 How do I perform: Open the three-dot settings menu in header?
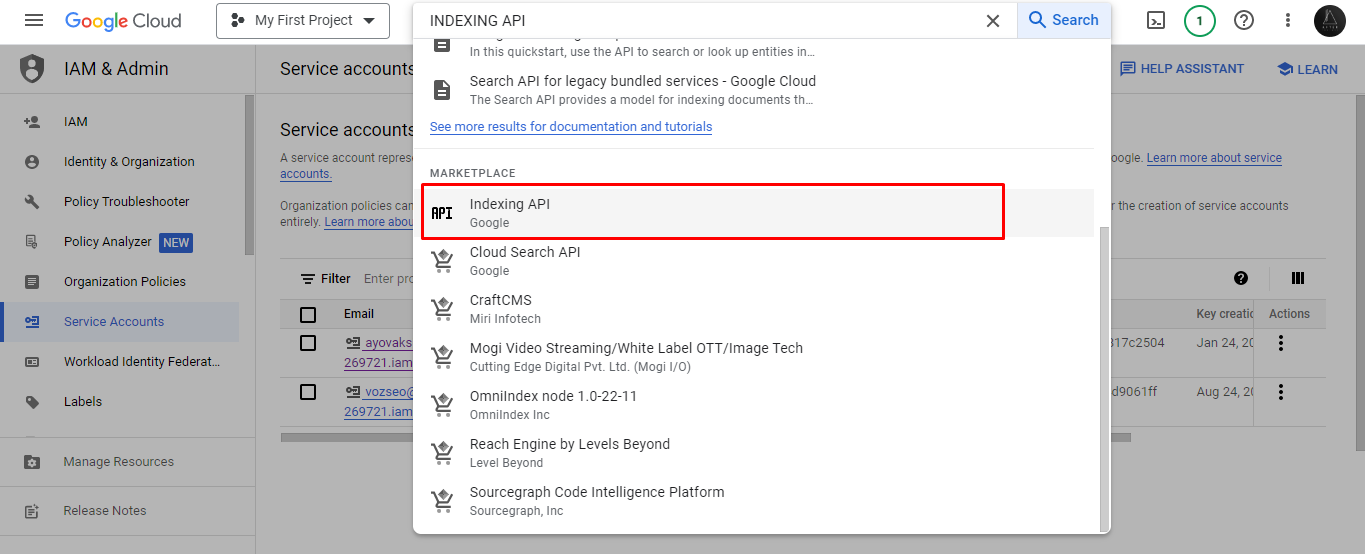pos(1288,20)
